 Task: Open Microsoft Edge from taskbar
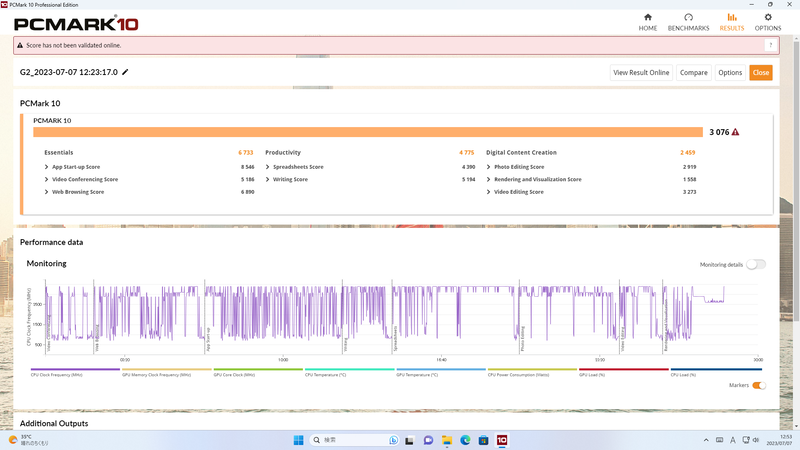coord(465,440)
